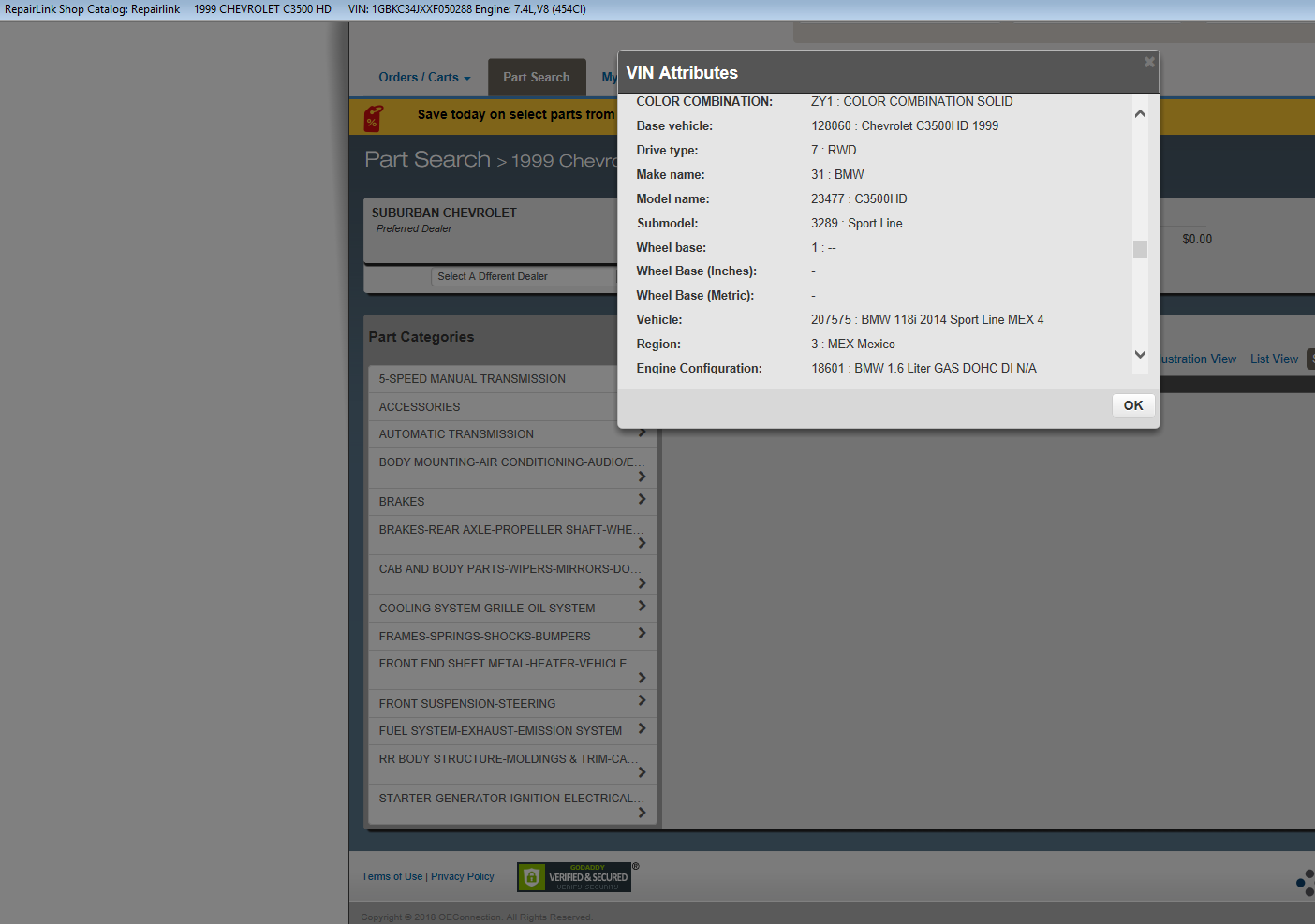The image size is (1315, 924).
Task: Select 'BMW 1.6 Liter GAS DOHC DI N/A' value
Action: click(x=945, y=369)
